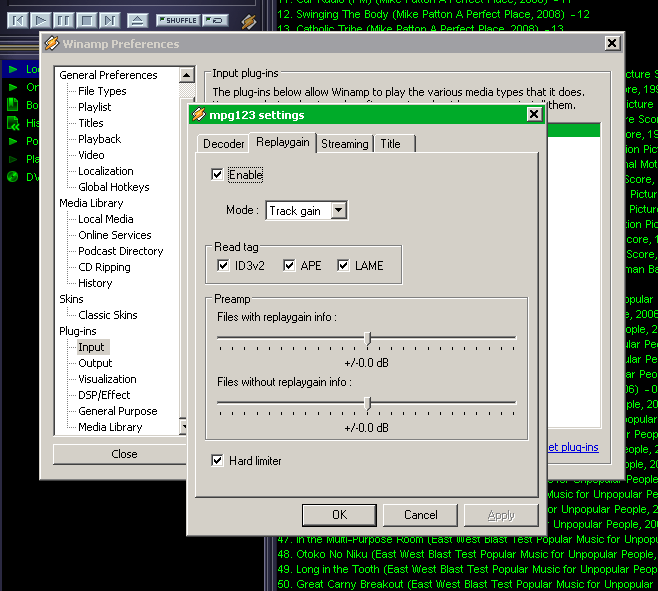This screenshot has height=591, width=658.
Task: Toggle the Repeat button next to Shuffle
Action: pyautogui.click(x=215, y=20)
